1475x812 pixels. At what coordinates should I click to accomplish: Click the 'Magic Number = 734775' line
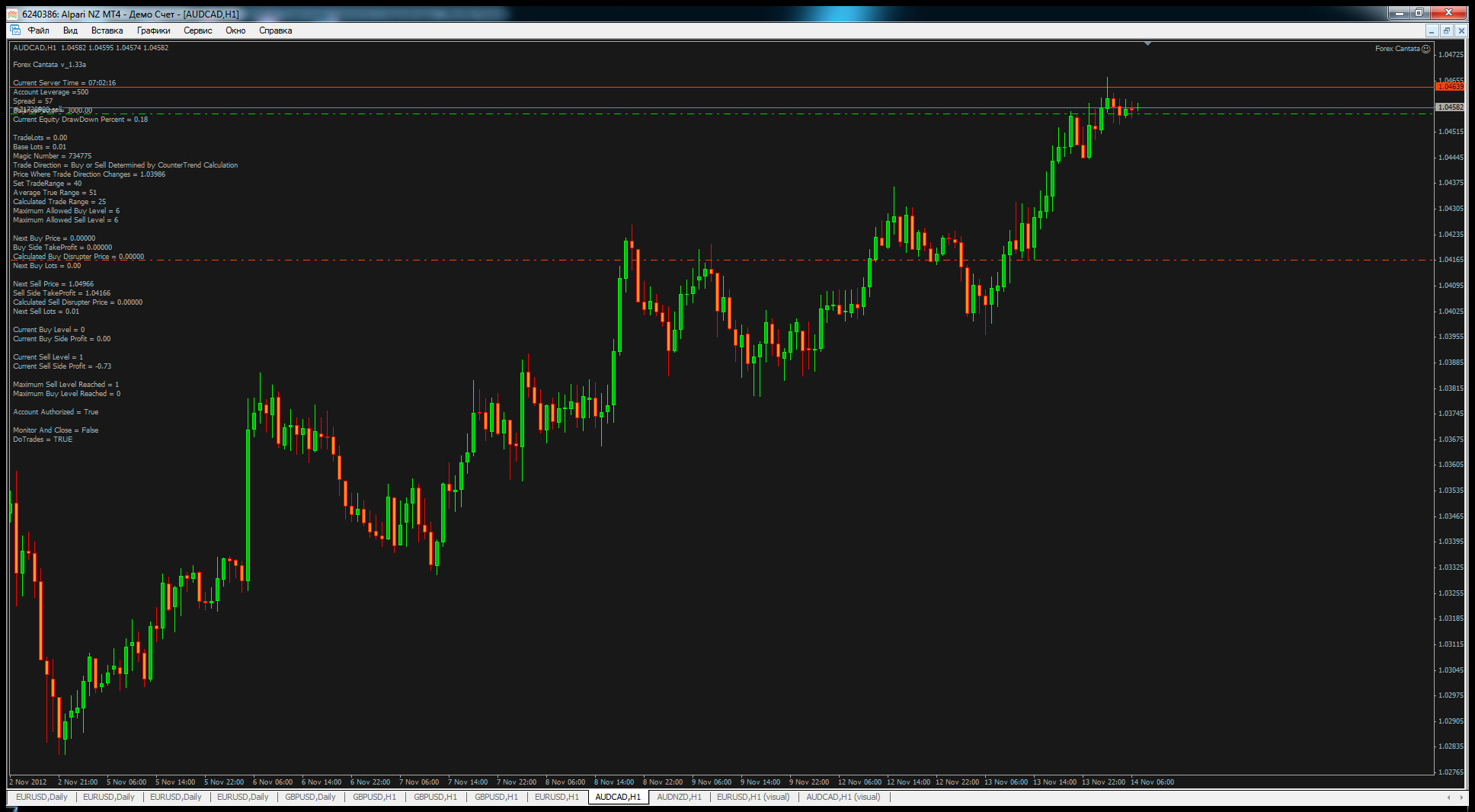click(53, 156)
